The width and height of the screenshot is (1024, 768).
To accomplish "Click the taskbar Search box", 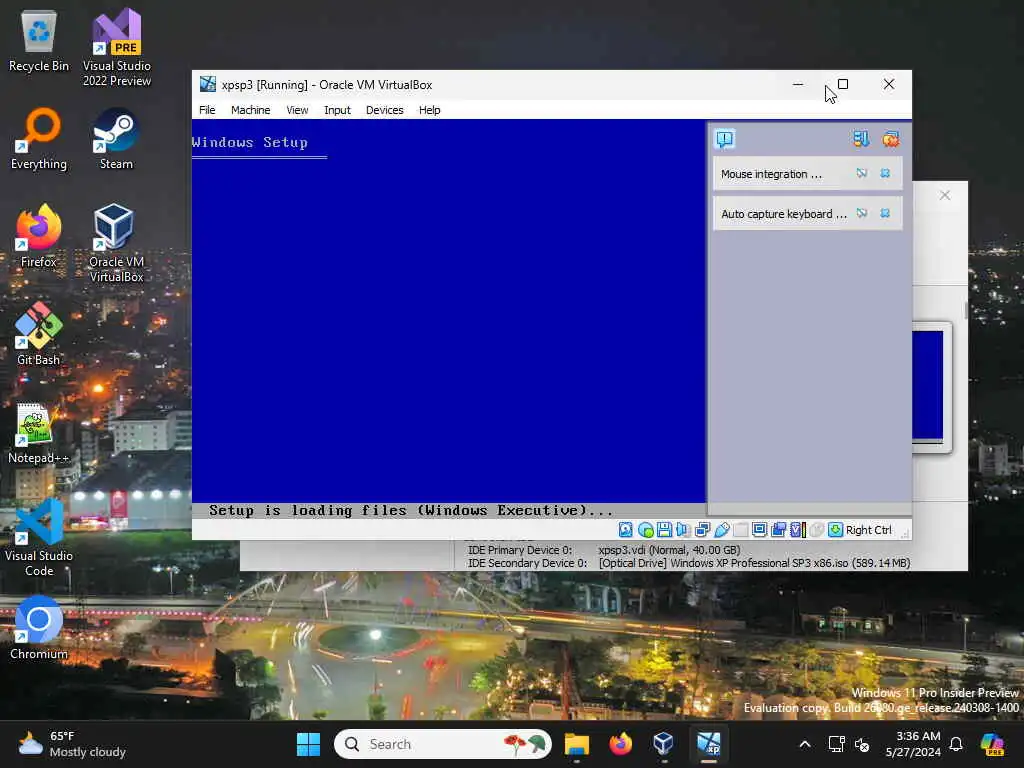I will click(443, 744).
